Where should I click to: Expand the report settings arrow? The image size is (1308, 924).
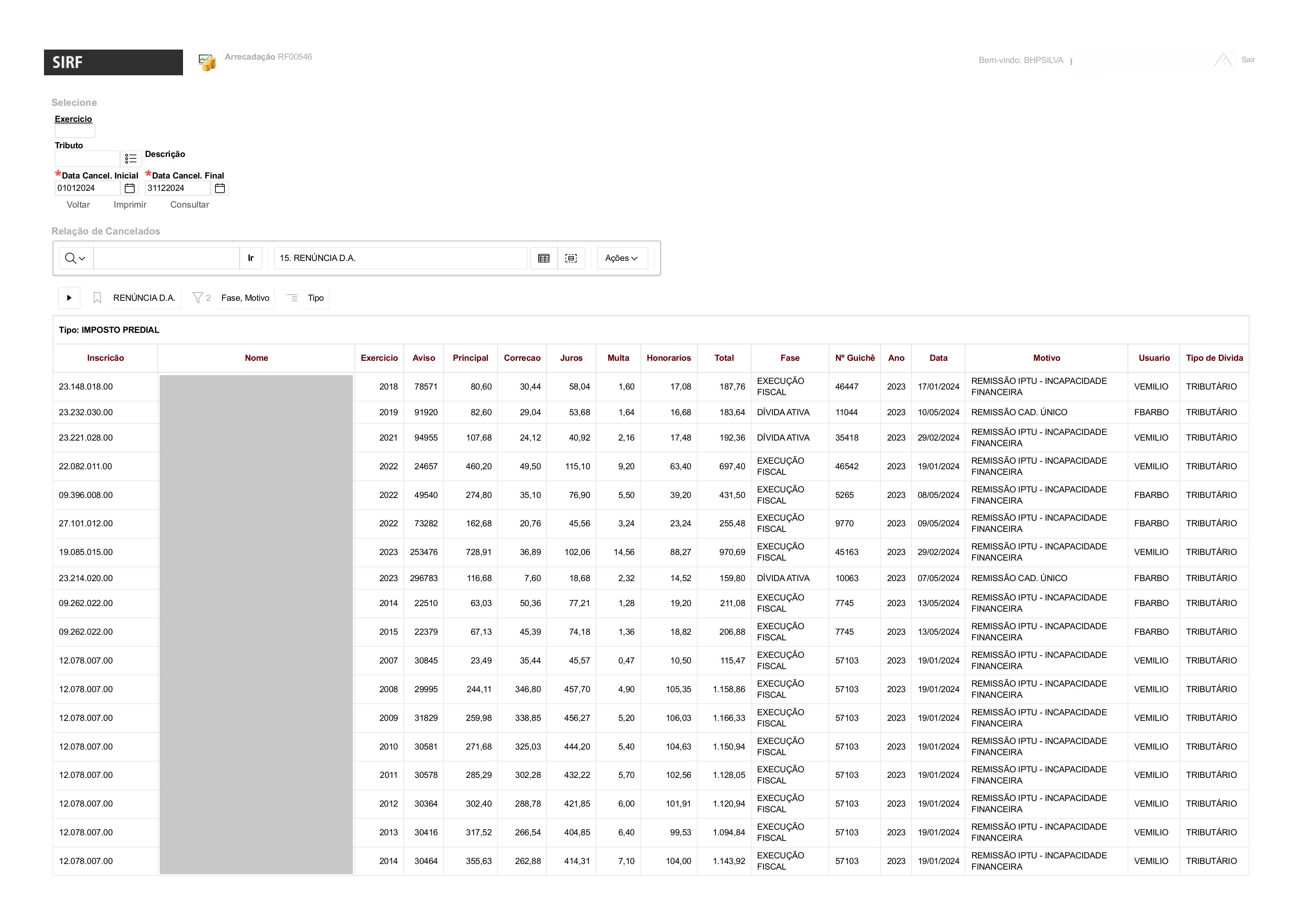(69, 298)
